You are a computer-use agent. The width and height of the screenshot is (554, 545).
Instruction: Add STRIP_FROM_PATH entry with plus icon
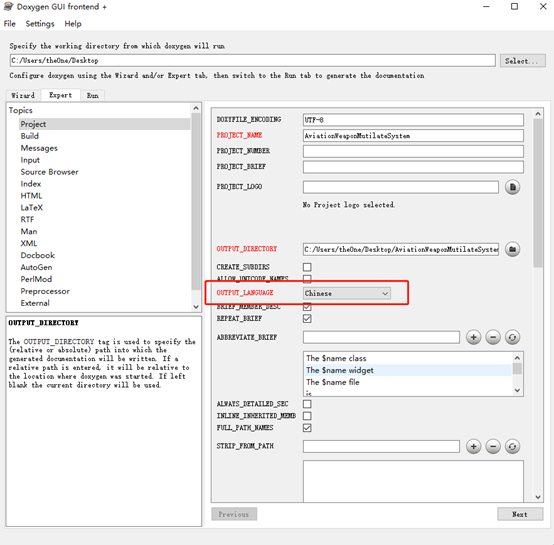473,446
